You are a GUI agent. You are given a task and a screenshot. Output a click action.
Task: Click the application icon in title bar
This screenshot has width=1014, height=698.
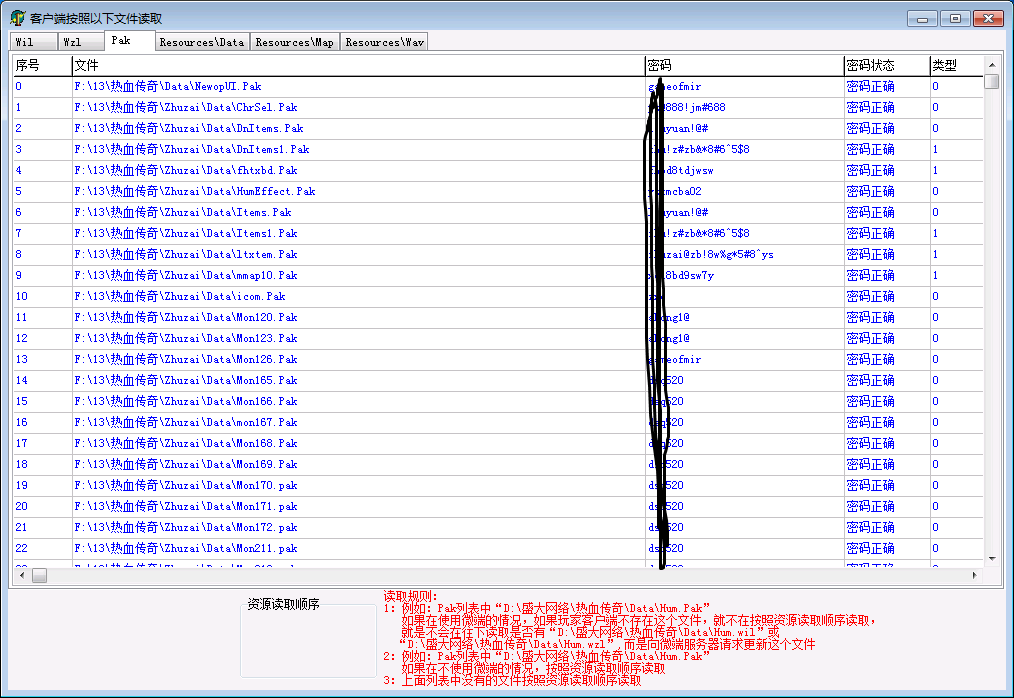point(17,18)
